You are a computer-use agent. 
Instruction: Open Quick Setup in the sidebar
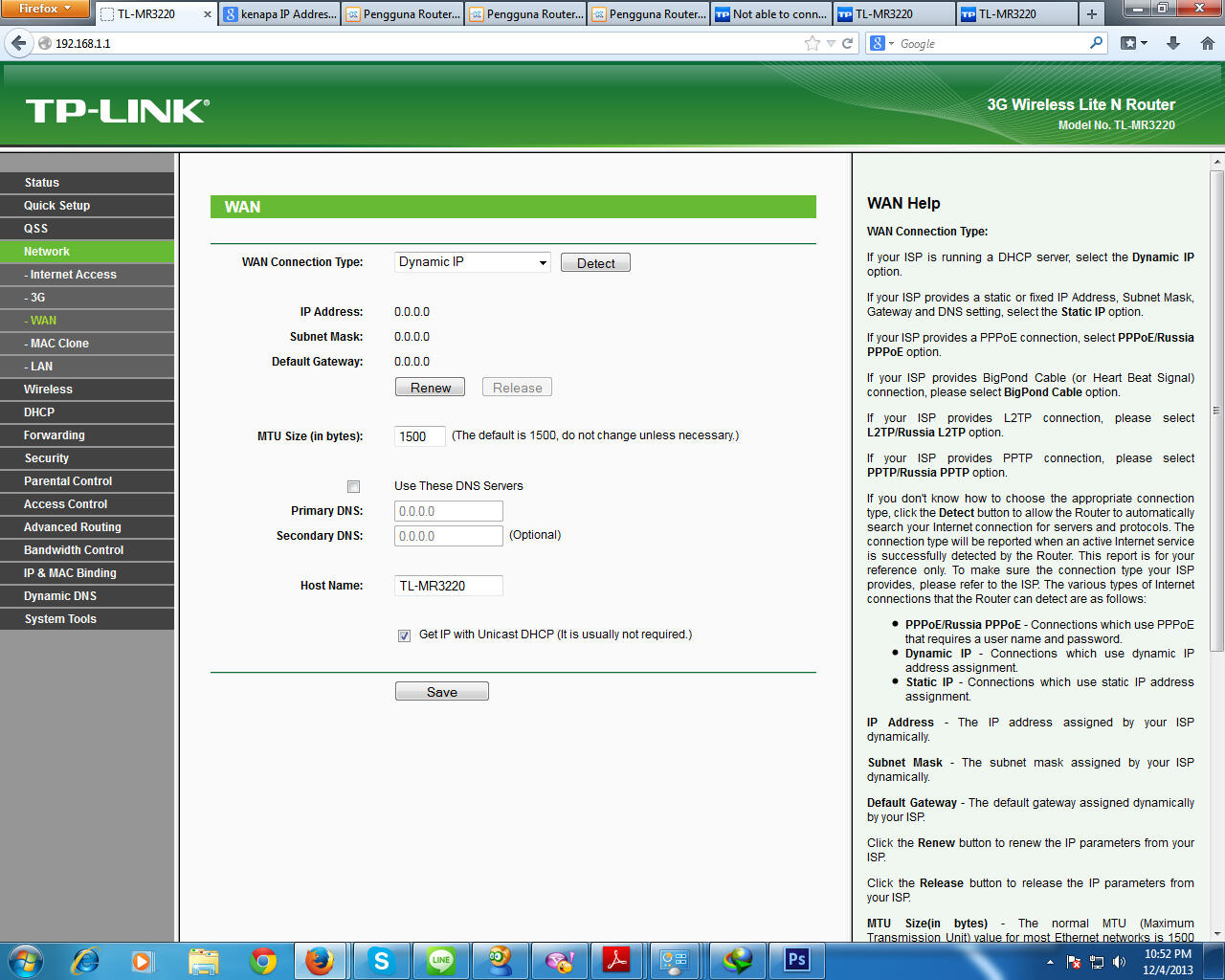pos(87,206)
